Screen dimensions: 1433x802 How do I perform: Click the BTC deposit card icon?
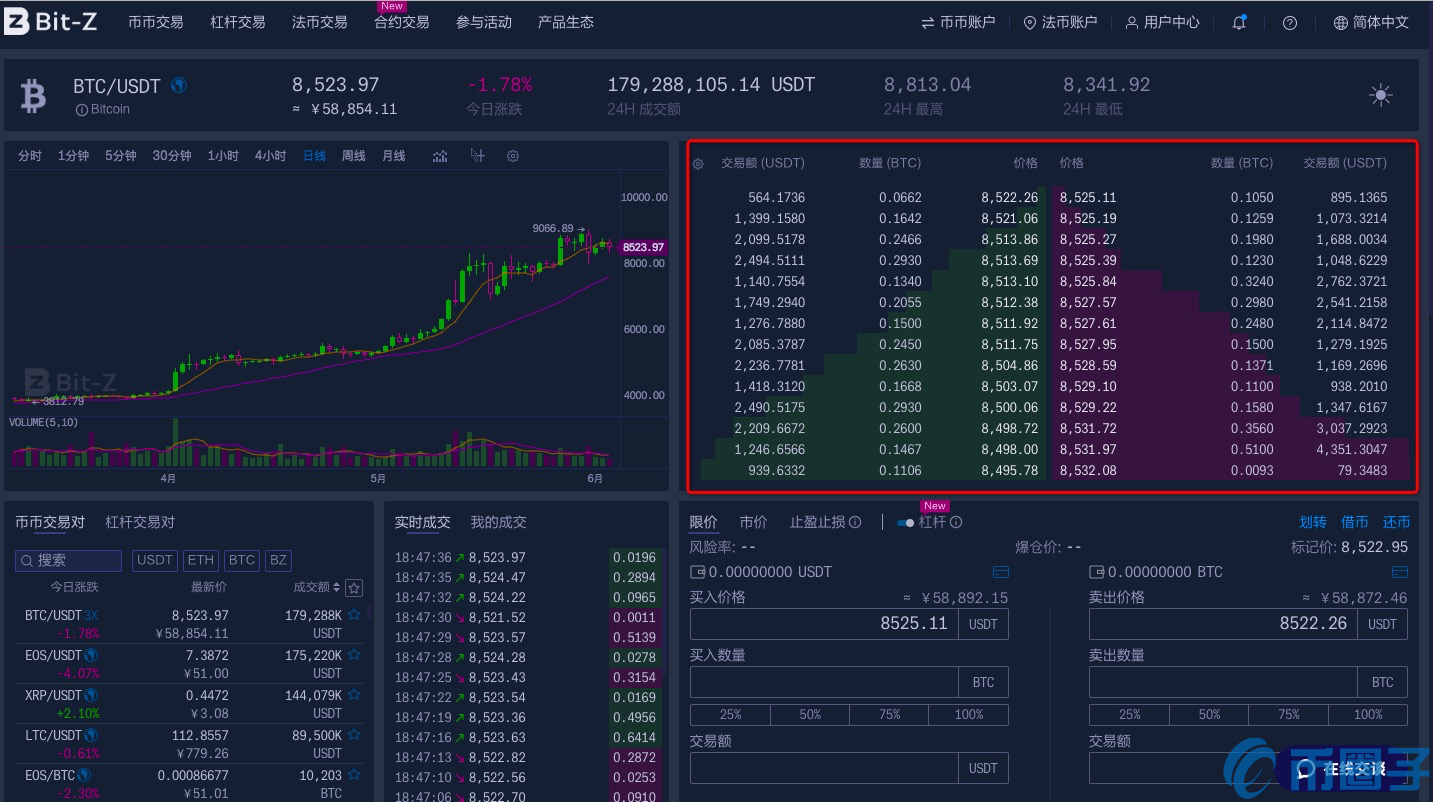coord(1400,572)
